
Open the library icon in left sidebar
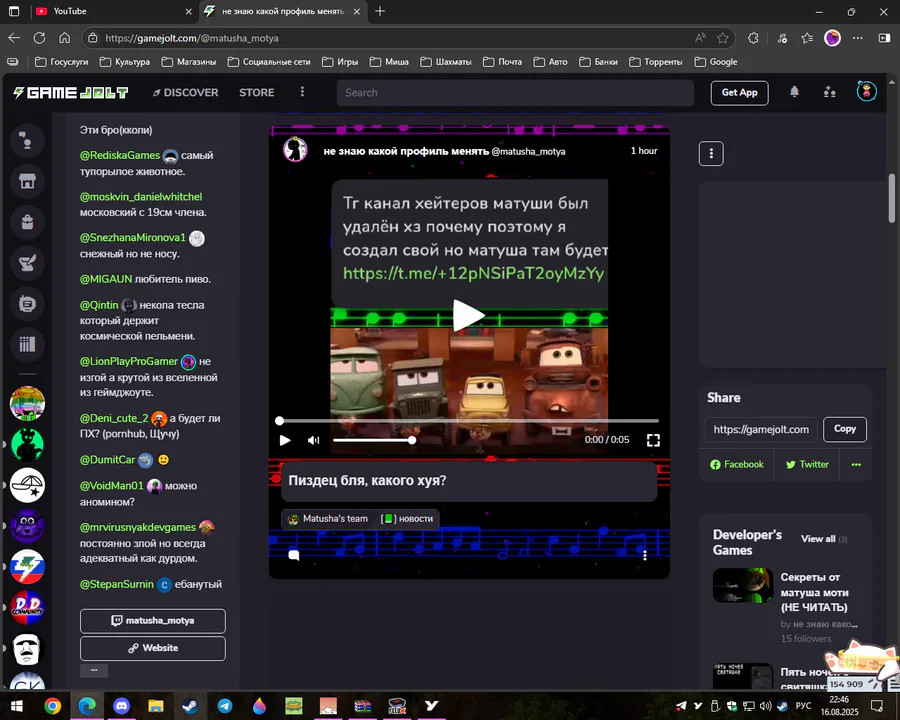[27, 344]
